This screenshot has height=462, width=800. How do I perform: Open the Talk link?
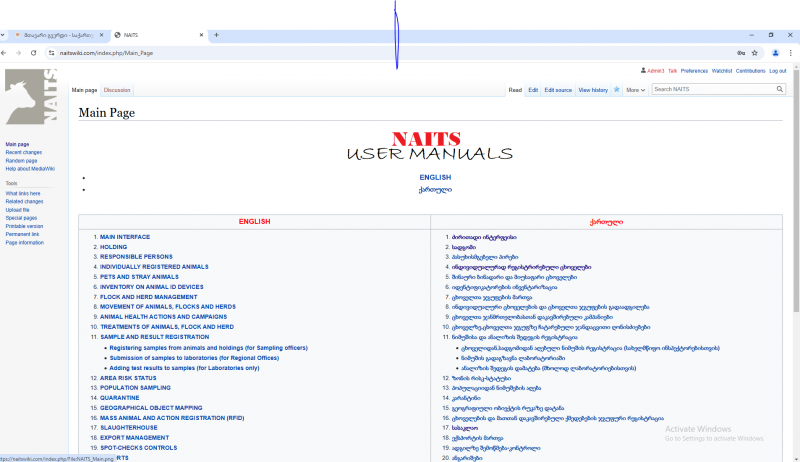(672, 71)
